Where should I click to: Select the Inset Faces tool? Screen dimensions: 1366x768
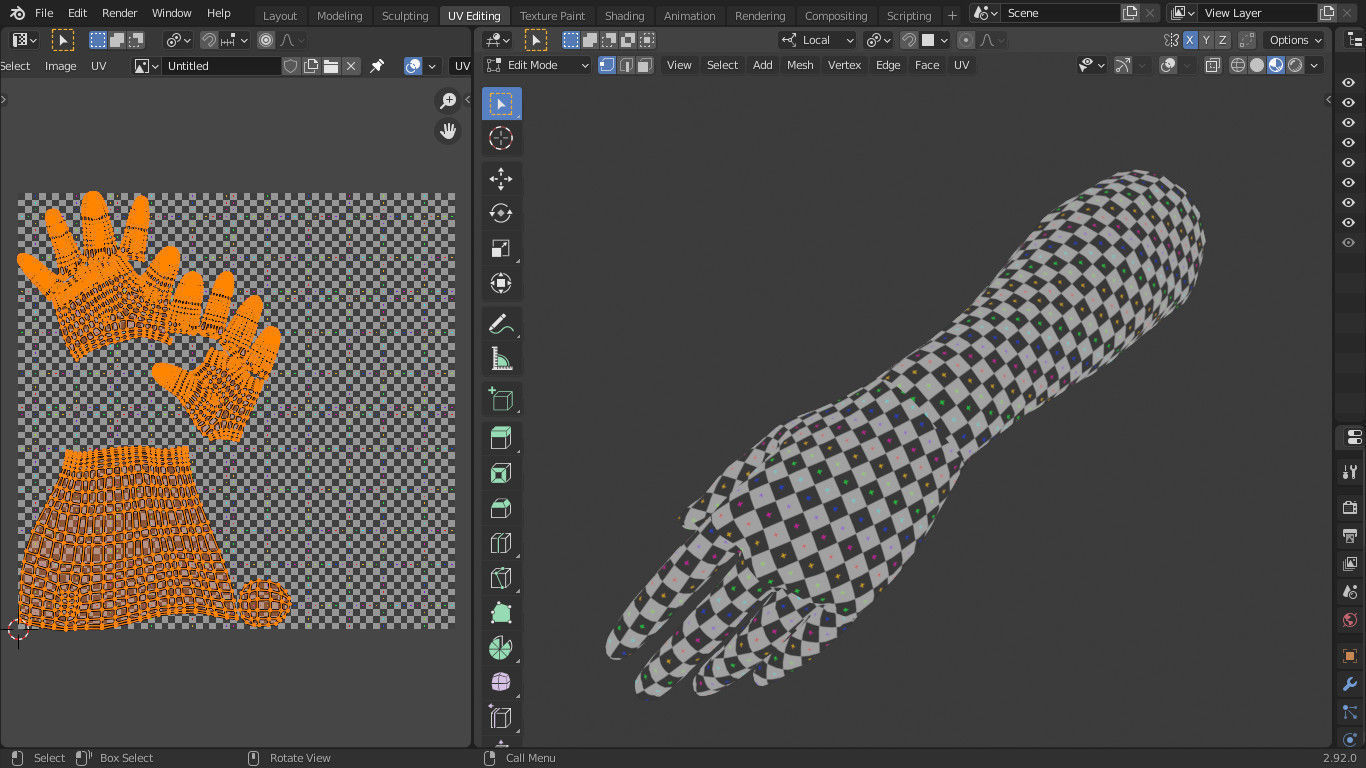click(501, 473)
